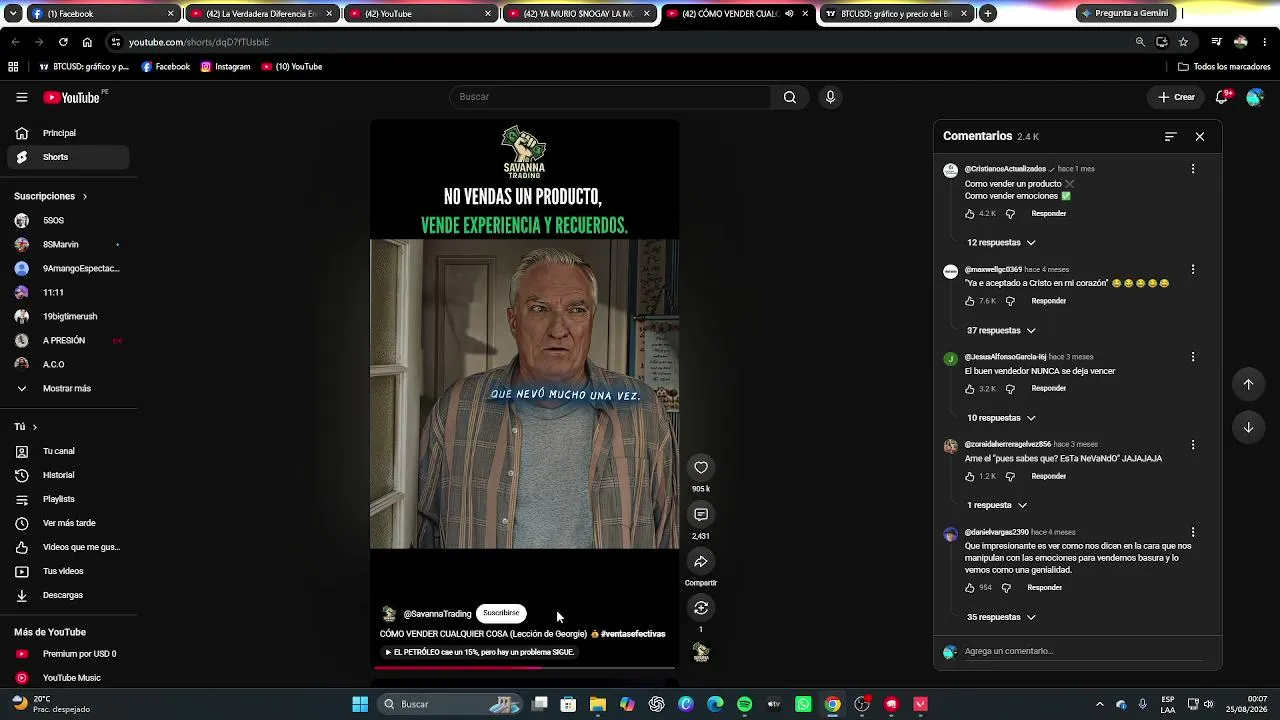
Task: Start voice search with the microphone
Action: pos(830,97)
